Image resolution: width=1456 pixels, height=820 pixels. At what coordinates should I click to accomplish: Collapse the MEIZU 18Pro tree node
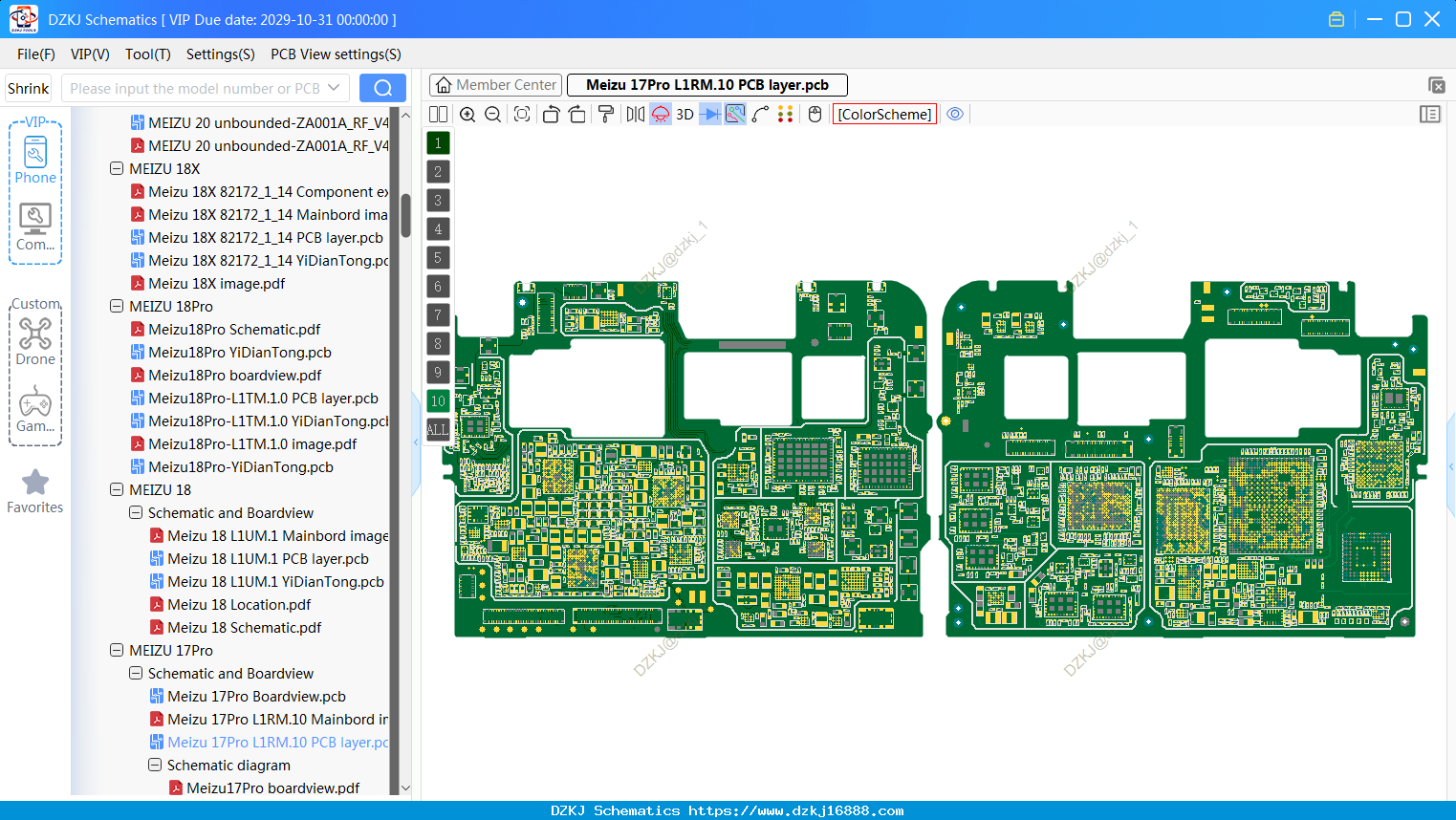coord(117,306)
